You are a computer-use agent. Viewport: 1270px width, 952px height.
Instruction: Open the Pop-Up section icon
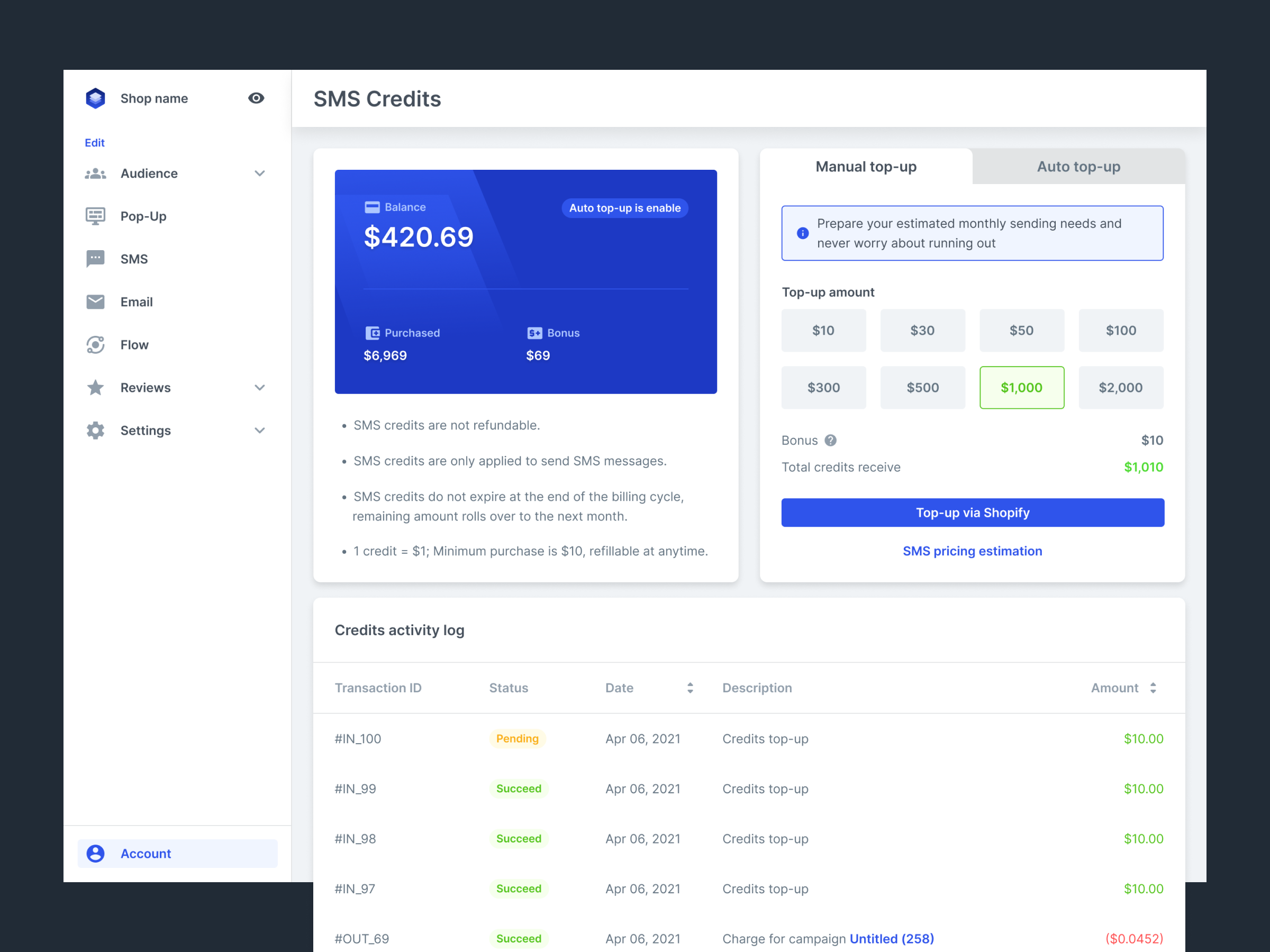95,216
